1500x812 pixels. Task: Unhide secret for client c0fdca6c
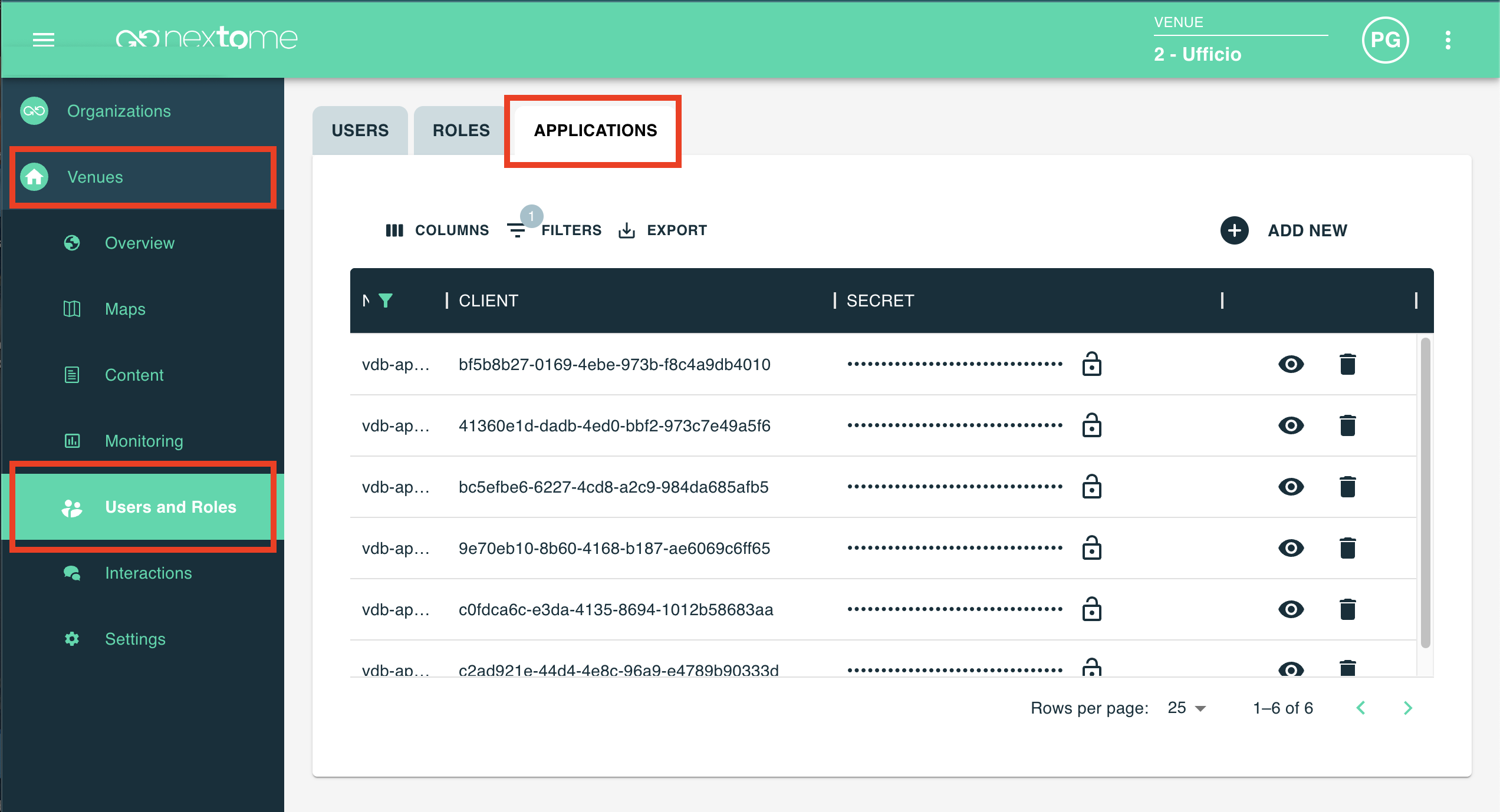click(1291, 610)
